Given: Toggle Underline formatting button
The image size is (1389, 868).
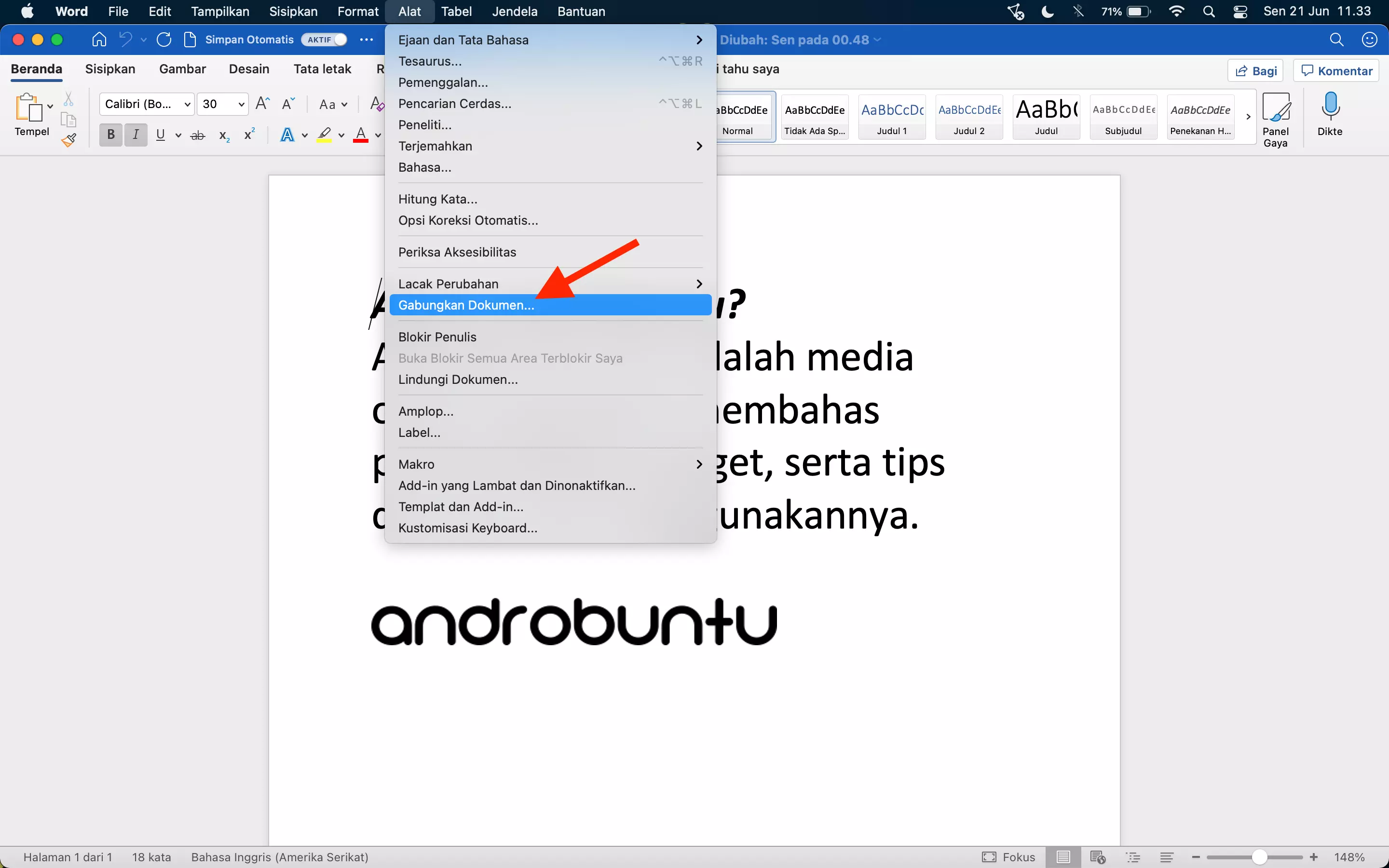Looking at the screenshot, I should [161, 135].
